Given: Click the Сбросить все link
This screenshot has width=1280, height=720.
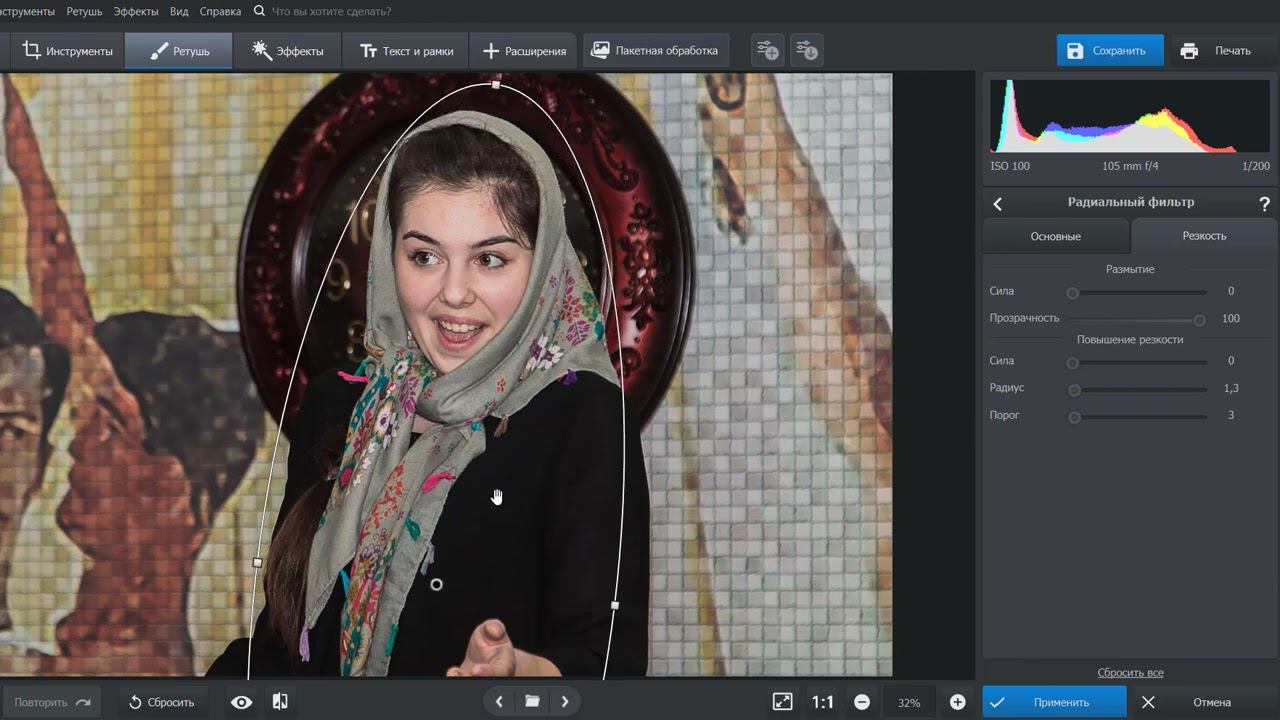Looking at the screenshot, I should pos(1130,673).
